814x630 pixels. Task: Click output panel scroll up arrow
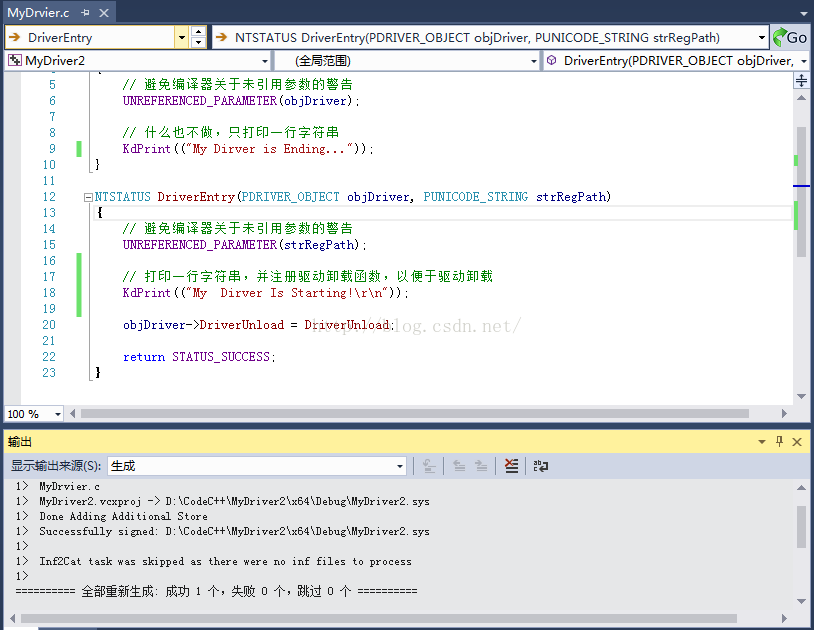[x=801, y=488]
